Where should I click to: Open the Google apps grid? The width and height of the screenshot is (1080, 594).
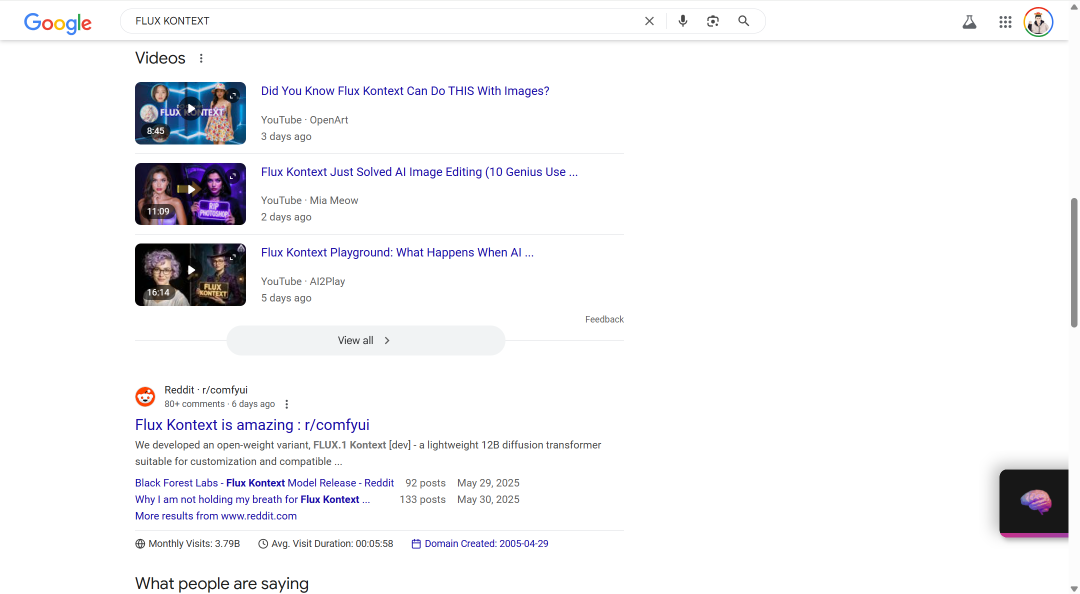tap(1005, 22)
